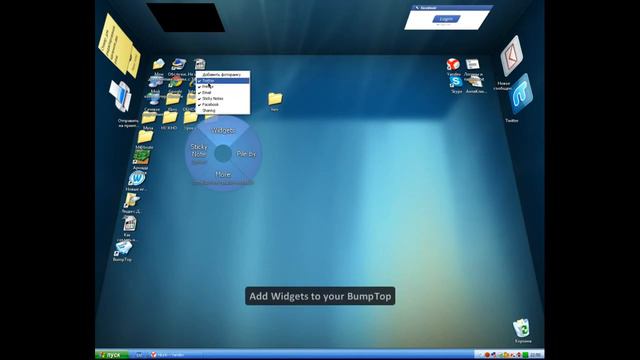640x360 pixels.
Task: Toggle the Twitter widget in the context menu
Action: [x=223, y=81]
